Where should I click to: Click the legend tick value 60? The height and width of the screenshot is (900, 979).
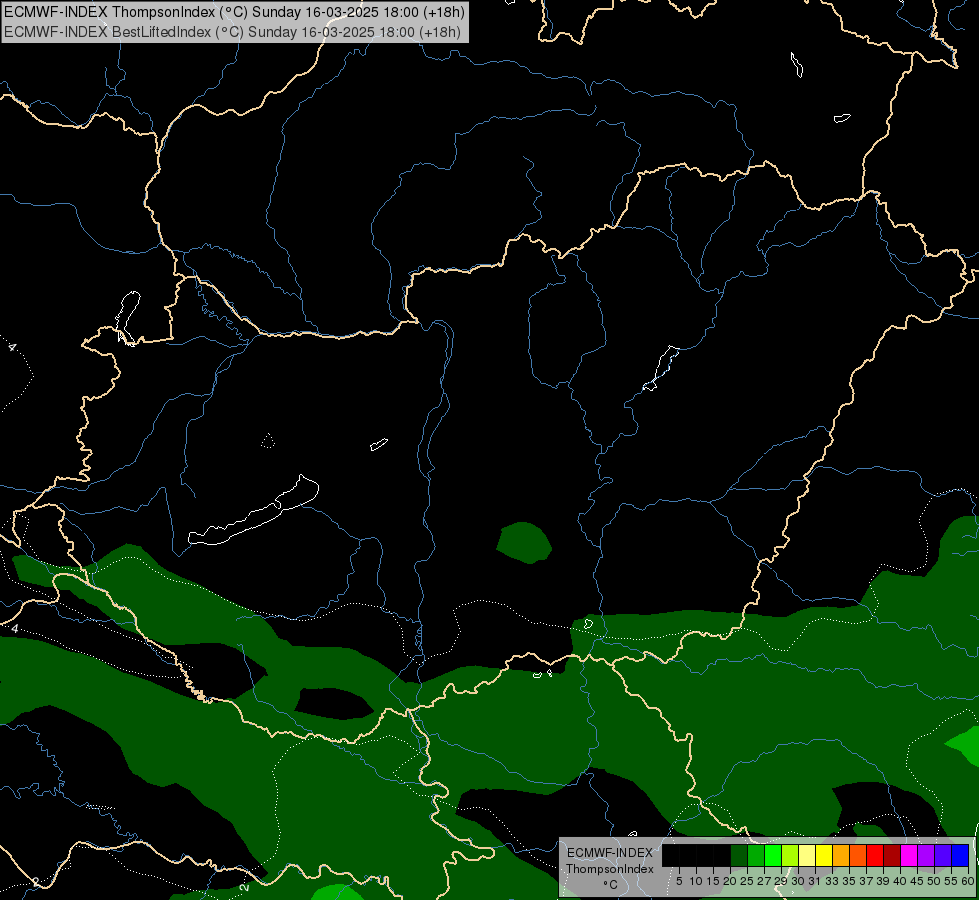pos(968,881)
